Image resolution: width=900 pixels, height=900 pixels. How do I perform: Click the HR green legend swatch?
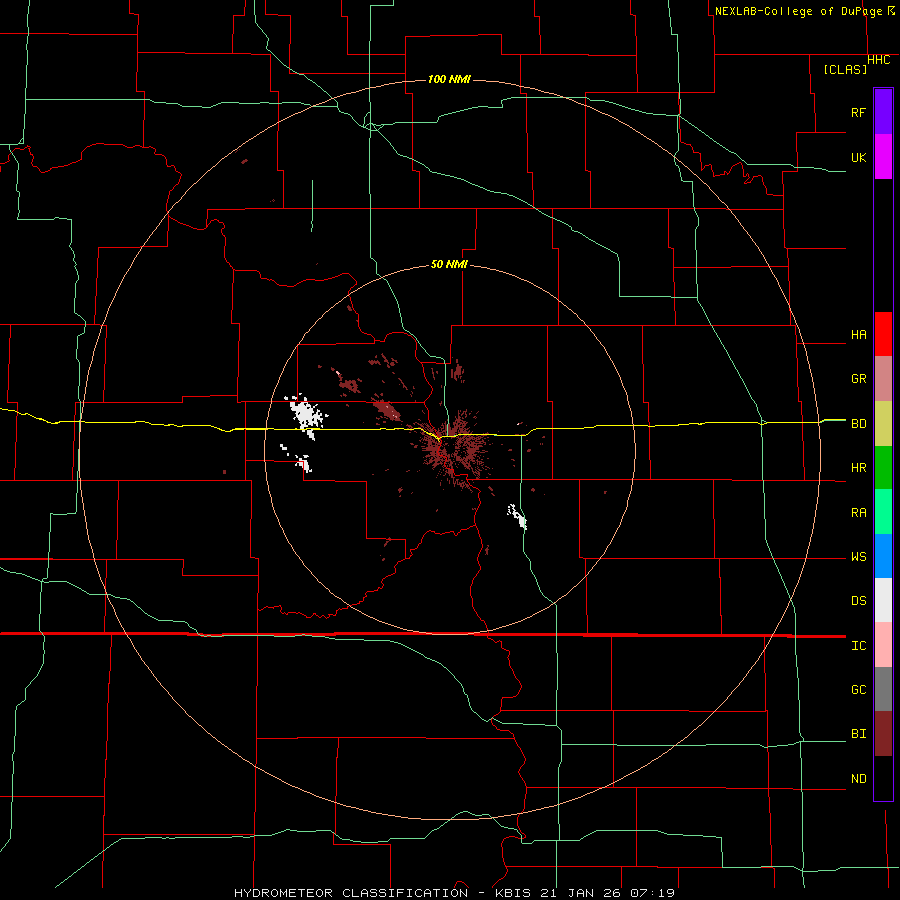click(x=883, y=468)
